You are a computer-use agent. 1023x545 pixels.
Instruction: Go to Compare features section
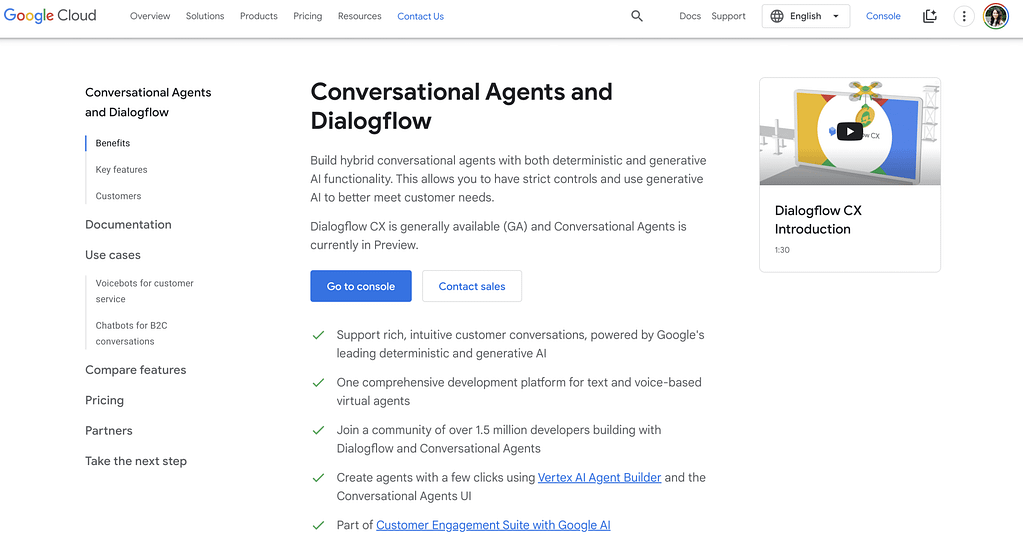[x=136, y=370]
